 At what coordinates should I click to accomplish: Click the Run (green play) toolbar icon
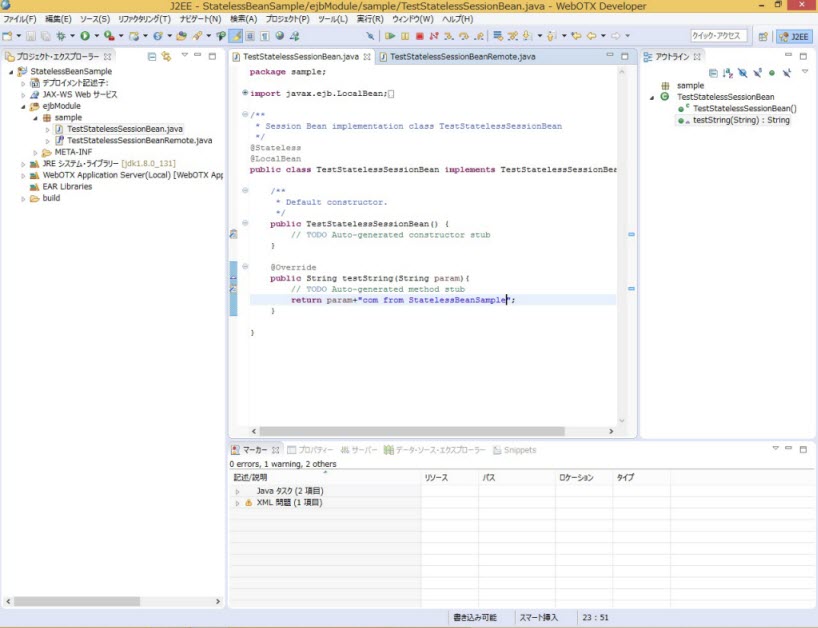coord(85,36)
